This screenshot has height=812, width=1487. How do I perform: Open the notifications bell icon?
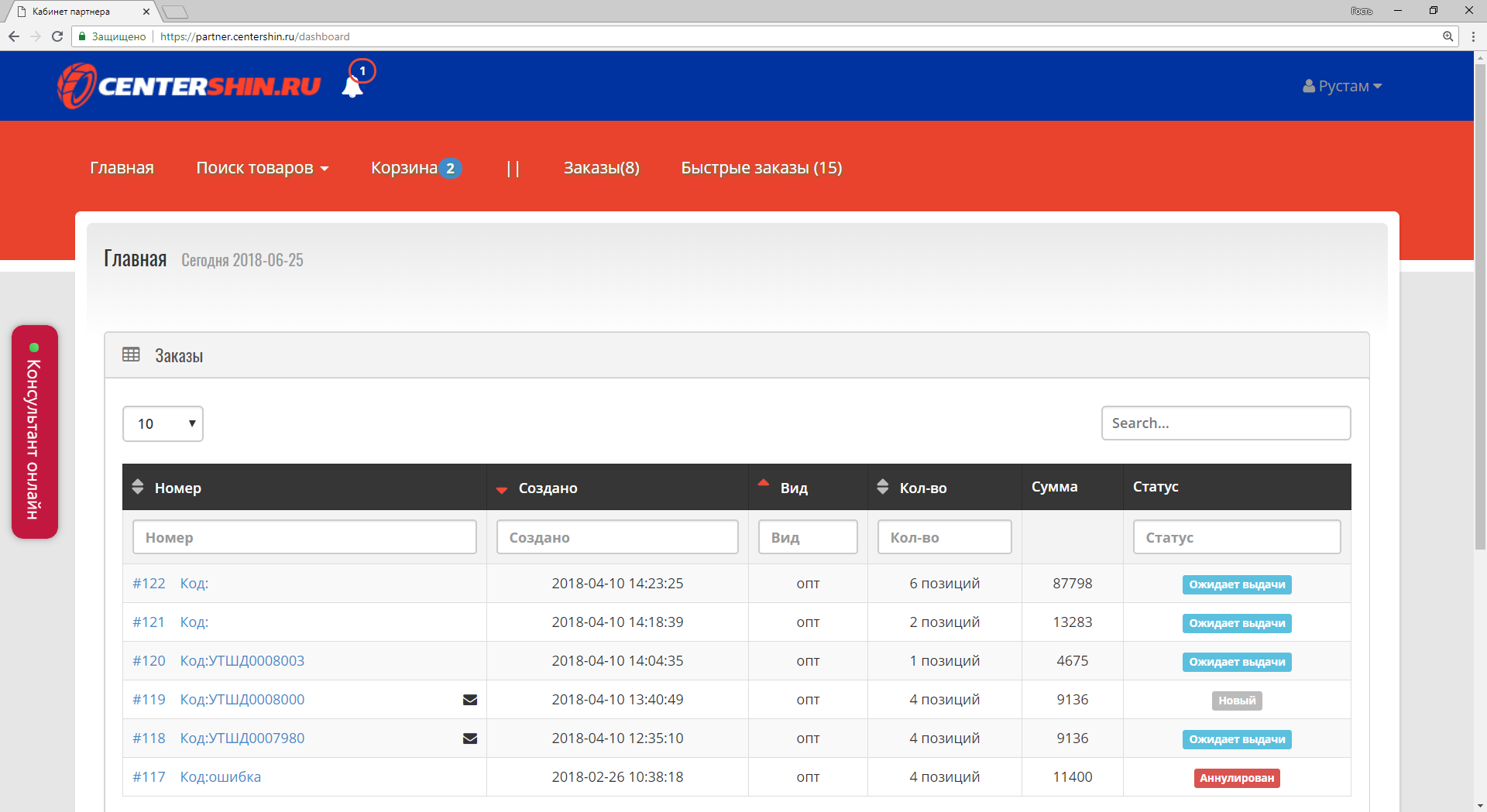tap(352, 86)
